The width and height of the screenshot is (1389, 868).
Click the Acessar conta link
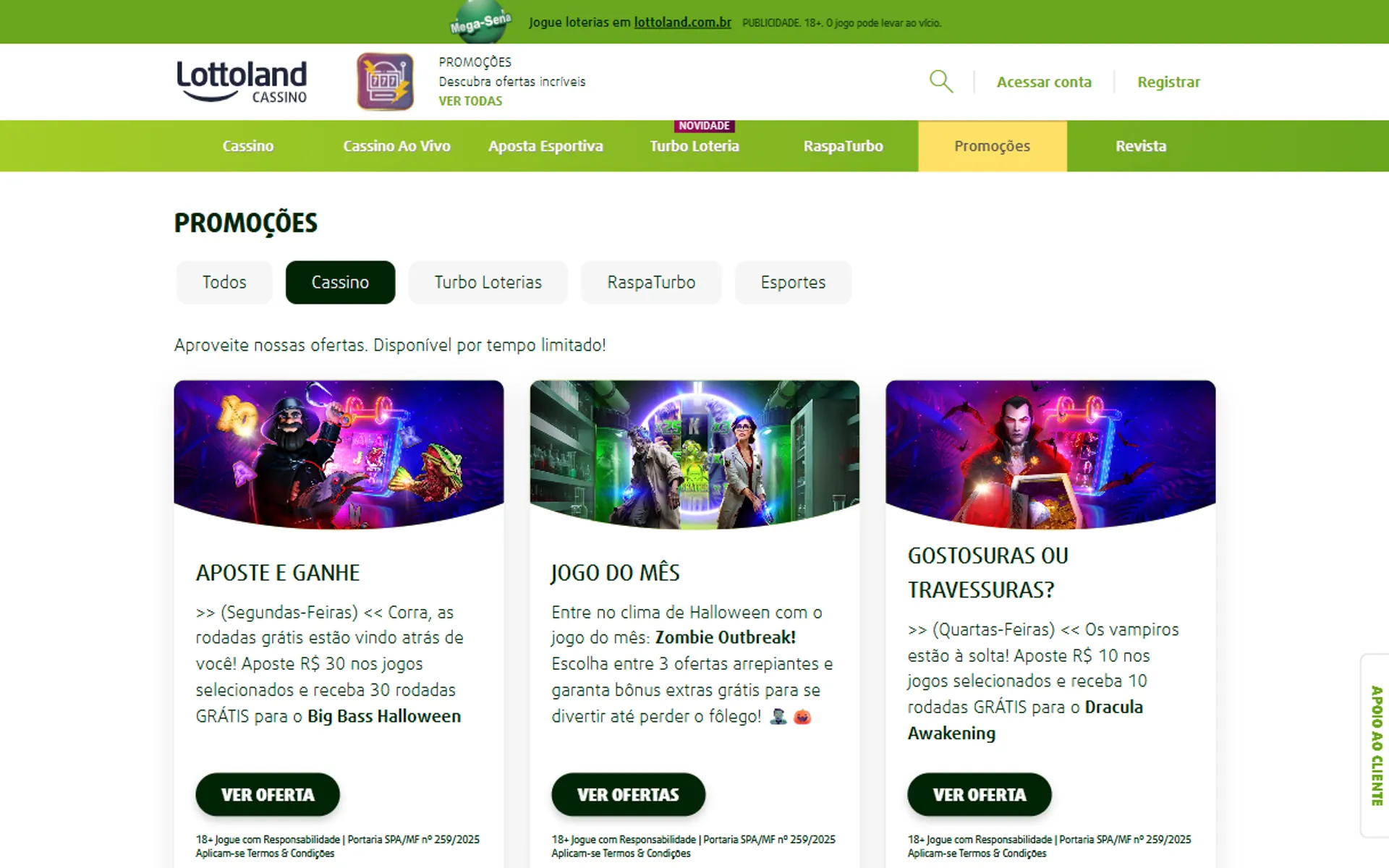1044,82
